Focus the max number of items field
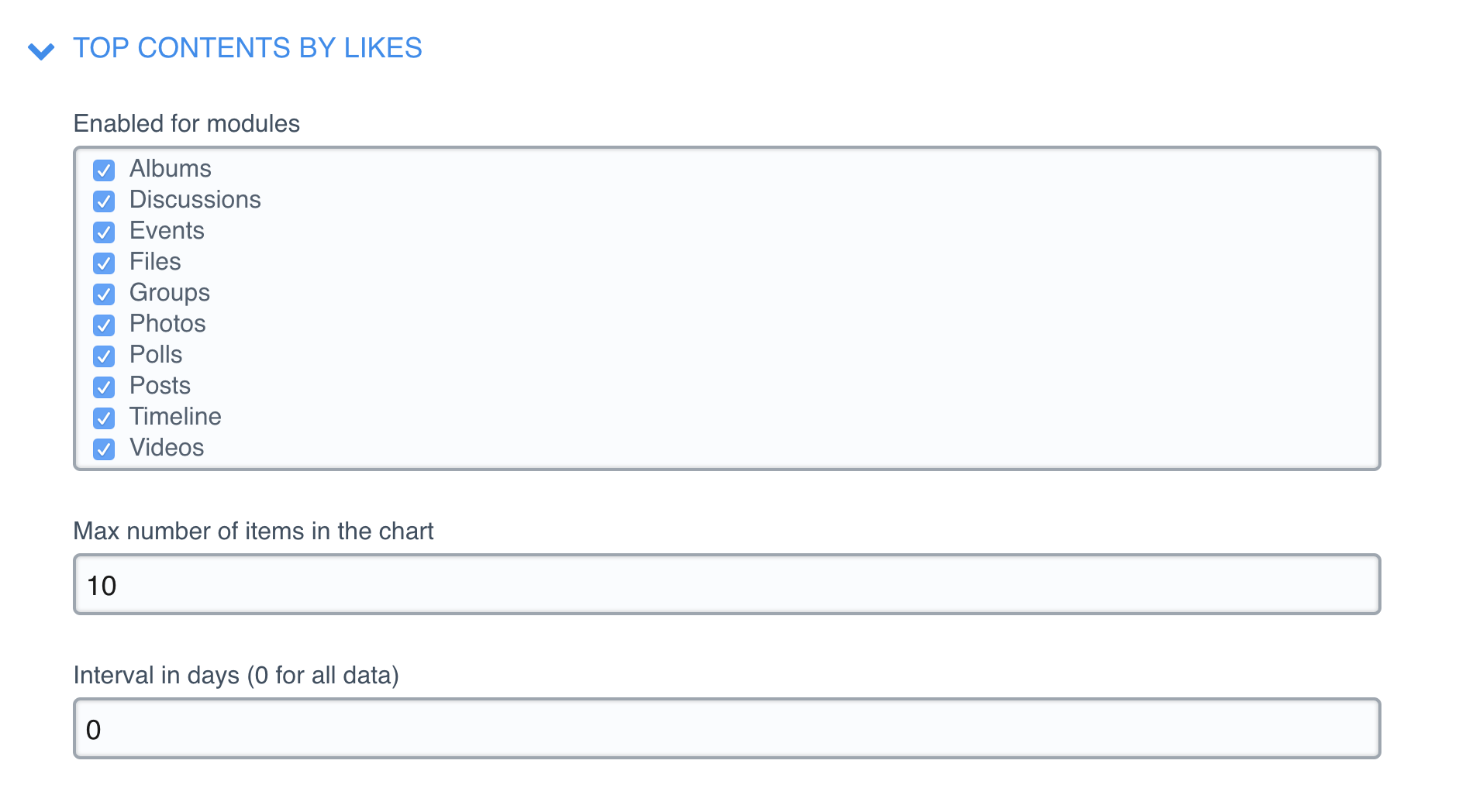This screenshot has height=812, width=1459. tap(726, 585)
